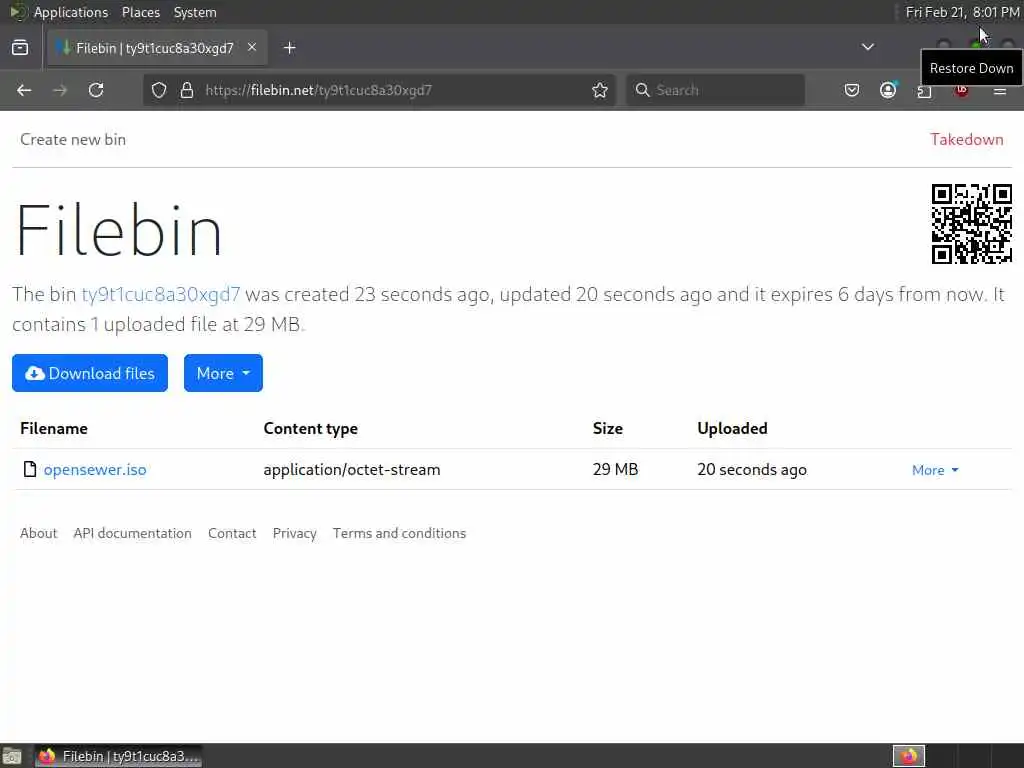Select the Filebin Firefox taskbar window button
The width and height of the screenshot is (1024, 768).
click(x=118, y=756)
